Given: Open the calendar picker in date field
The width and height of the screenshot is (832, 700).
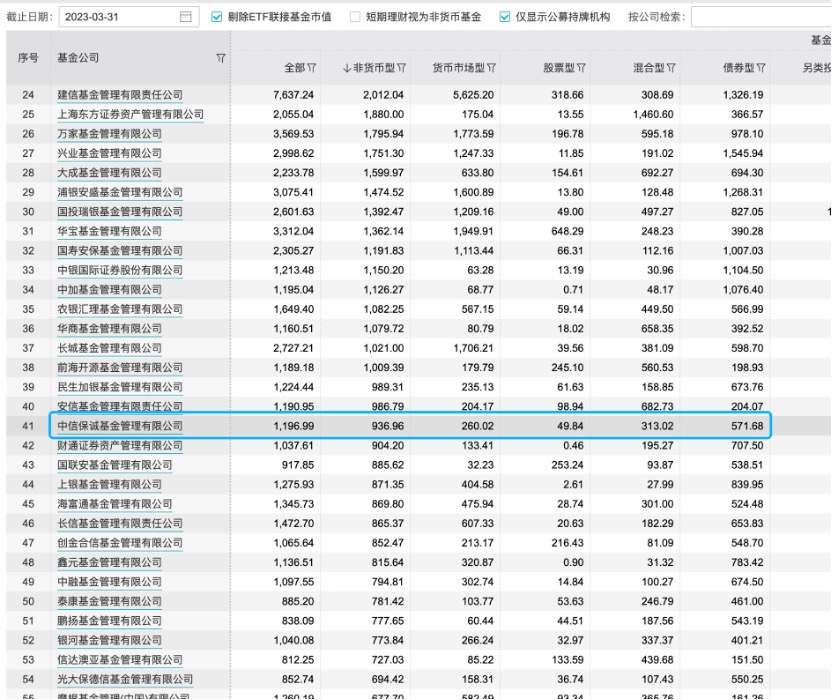Looking at the screenshot, I should point(185,16).
